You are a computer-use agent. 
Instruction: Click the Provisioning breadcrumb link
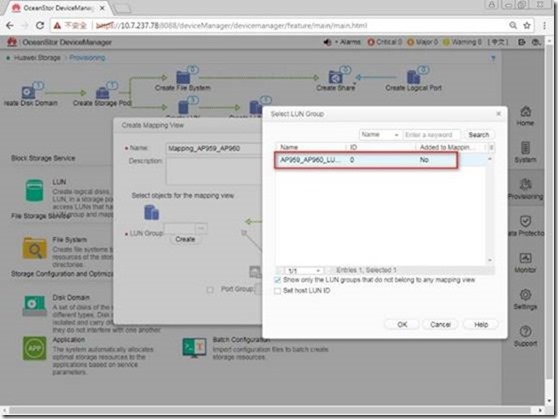pyautogui.click(x=87, y=58)
